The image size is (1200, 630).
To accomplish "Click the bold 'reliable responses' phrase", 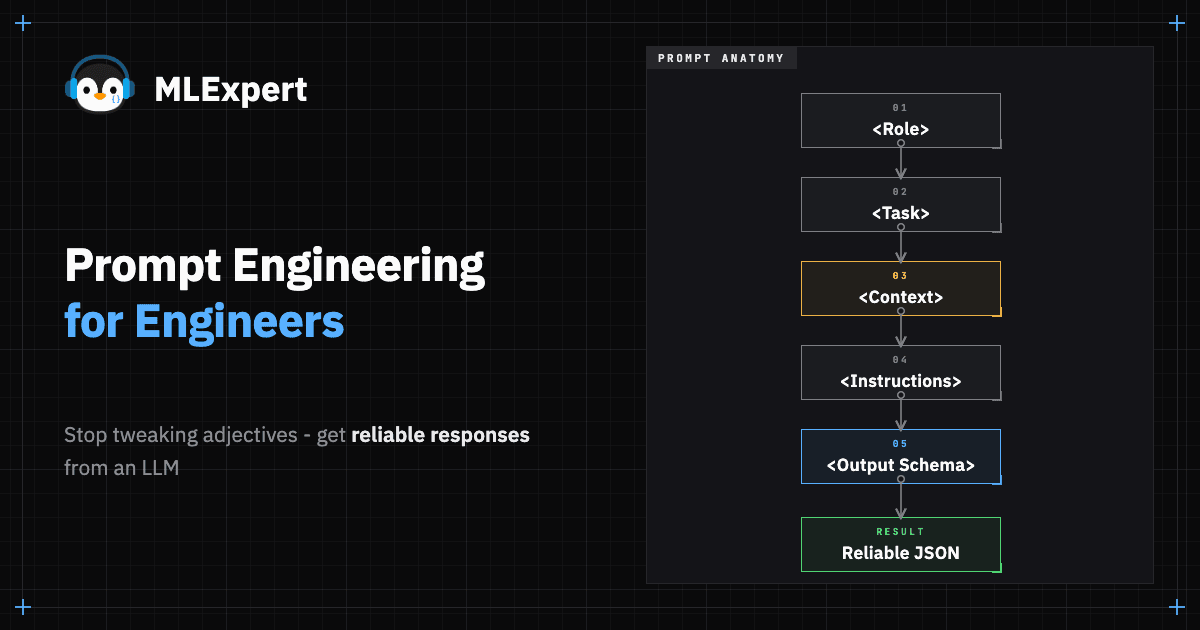I will point(441,435).
